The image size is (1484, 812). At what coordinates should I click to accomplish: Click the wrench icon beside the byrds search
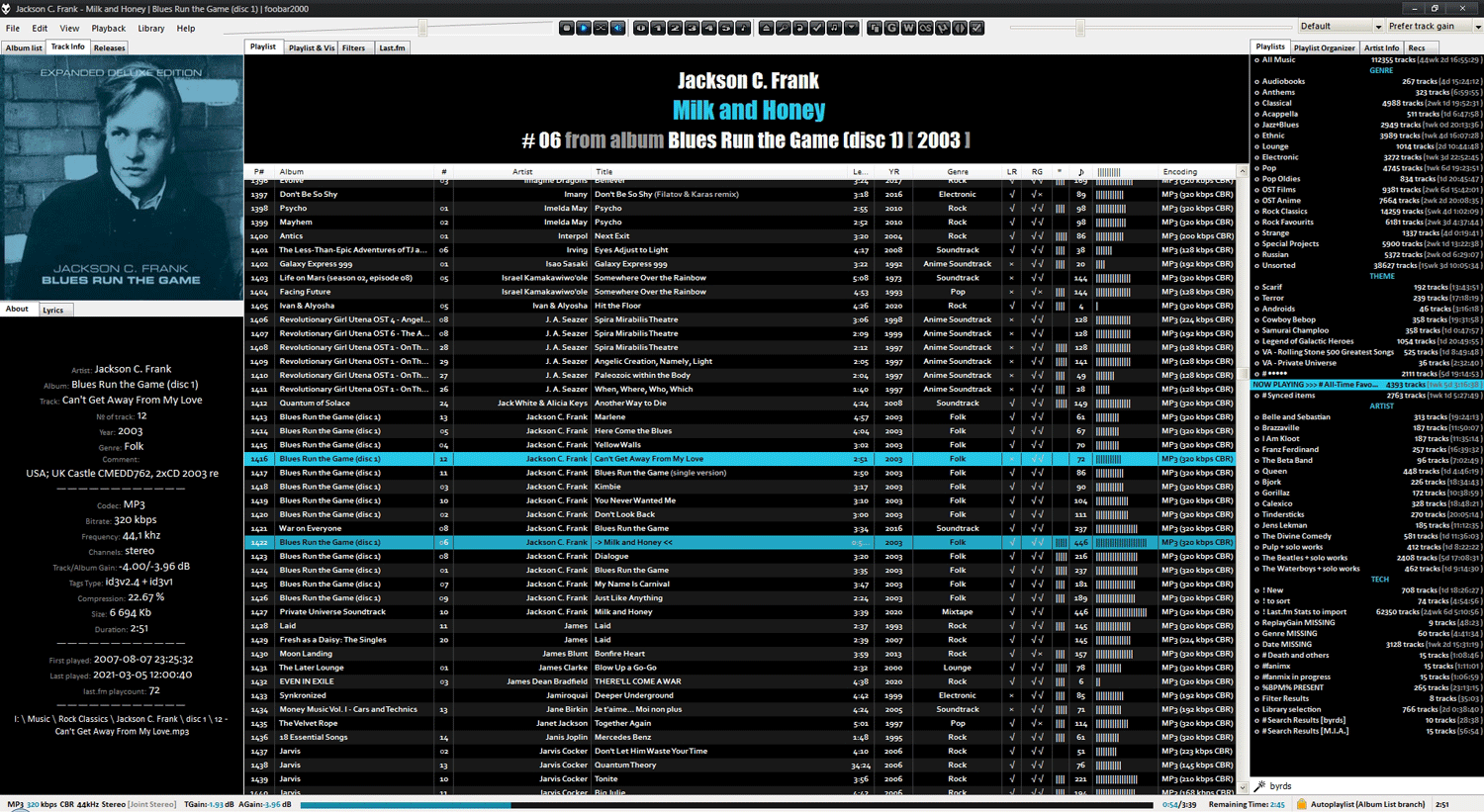click(x=1259, y=786)
